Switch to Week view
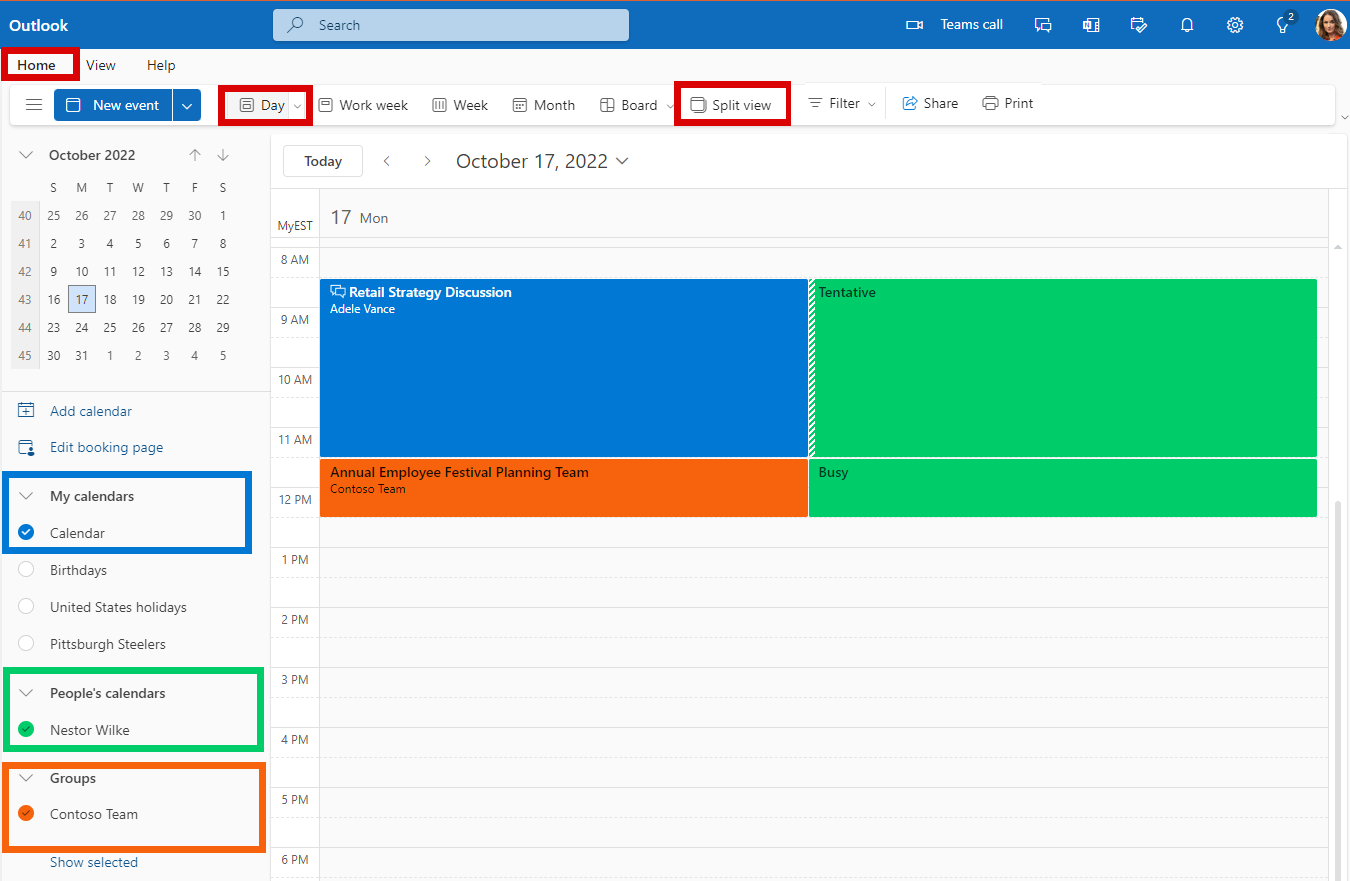The height and width of the screenshot is (881, 1350). (x=460, y=105)
